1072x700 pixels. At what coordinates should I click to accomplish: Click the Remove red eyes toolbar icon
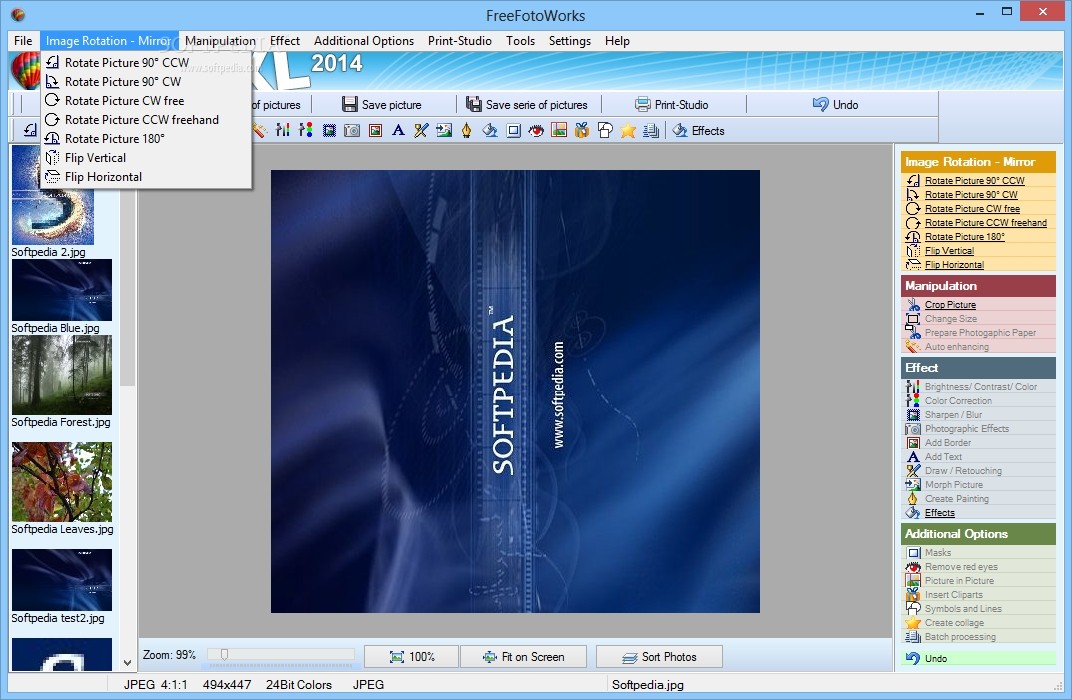[536, 130]
